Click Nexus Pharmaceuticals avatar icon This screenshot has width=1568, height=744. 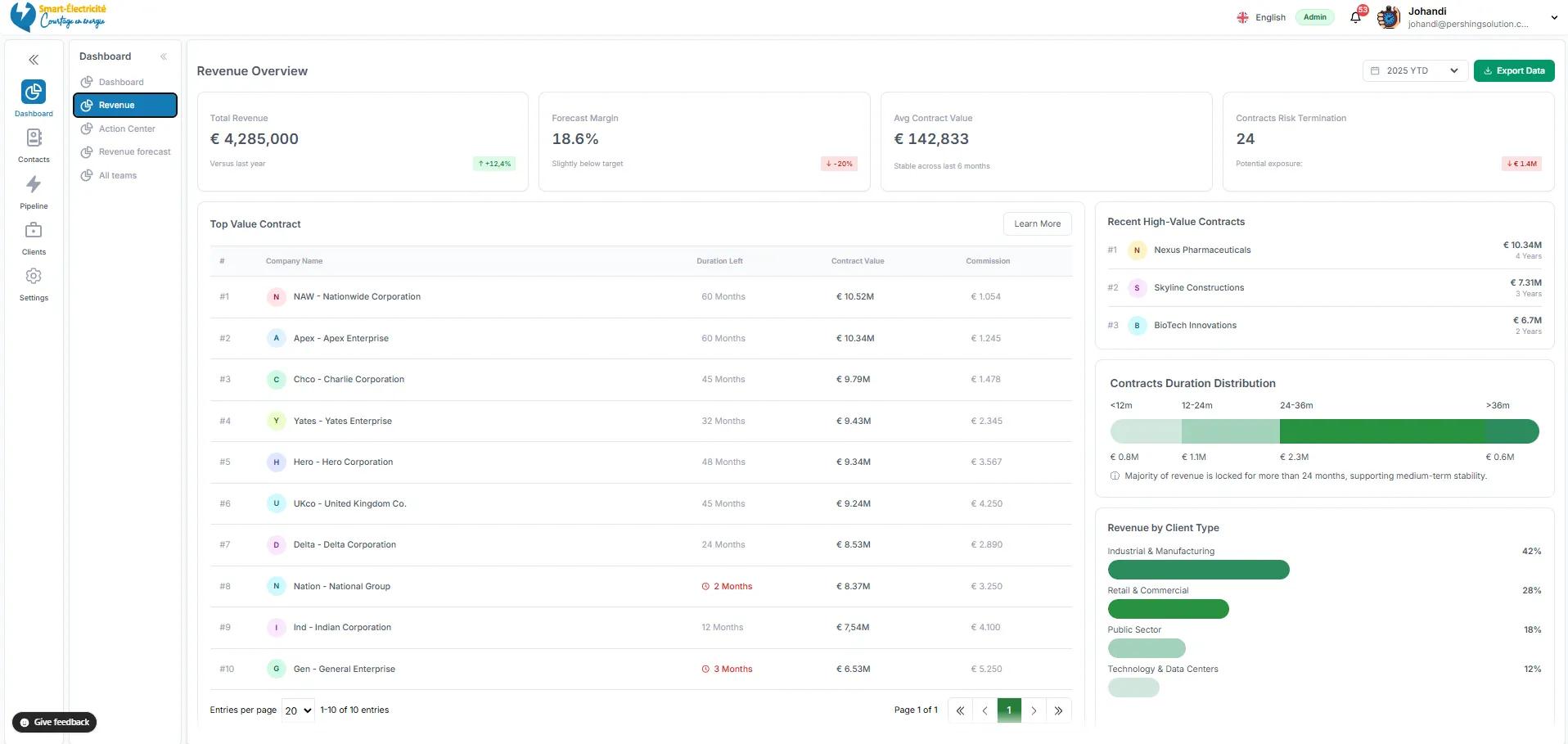[1137, 250]
